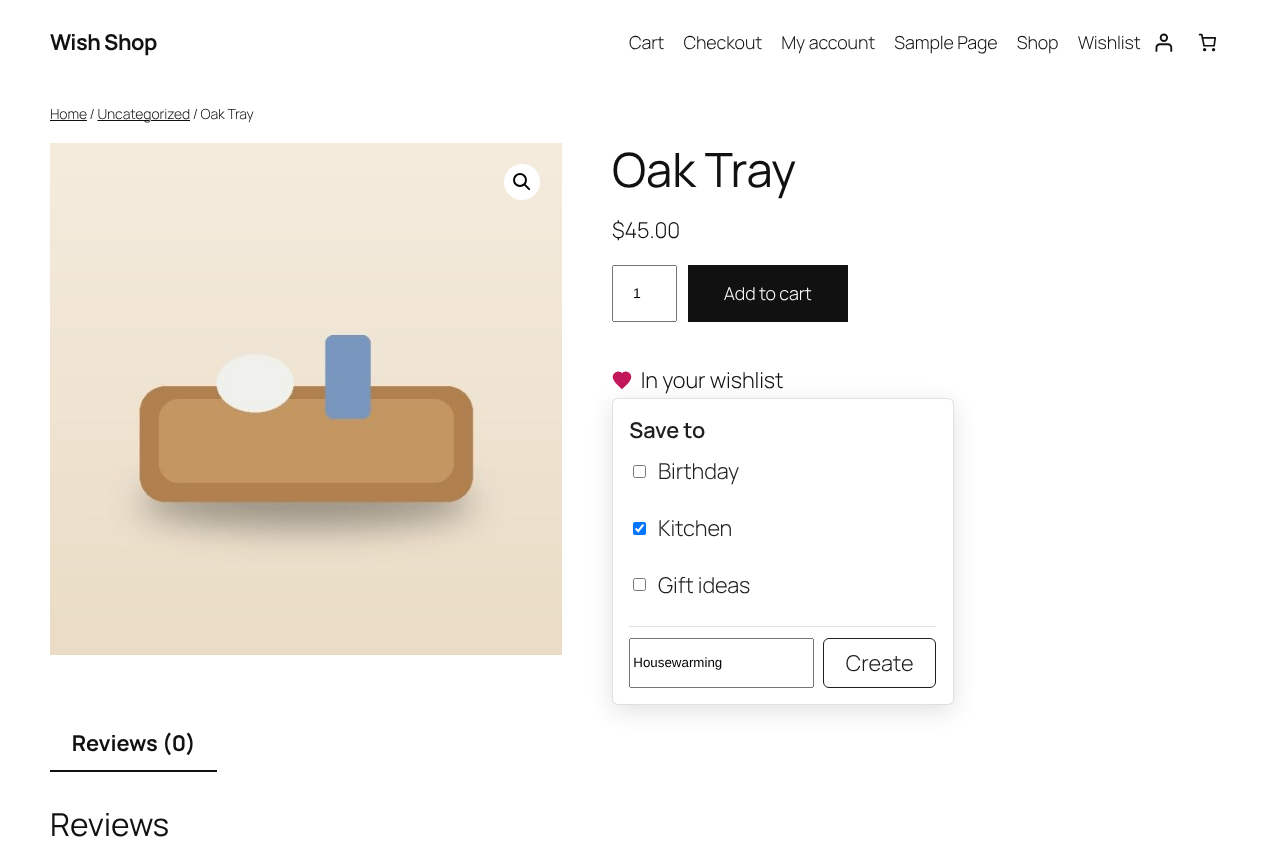Go to the Checkout menu item
The width and height of the screenshot is (1280, 860).
pos(722,43)
